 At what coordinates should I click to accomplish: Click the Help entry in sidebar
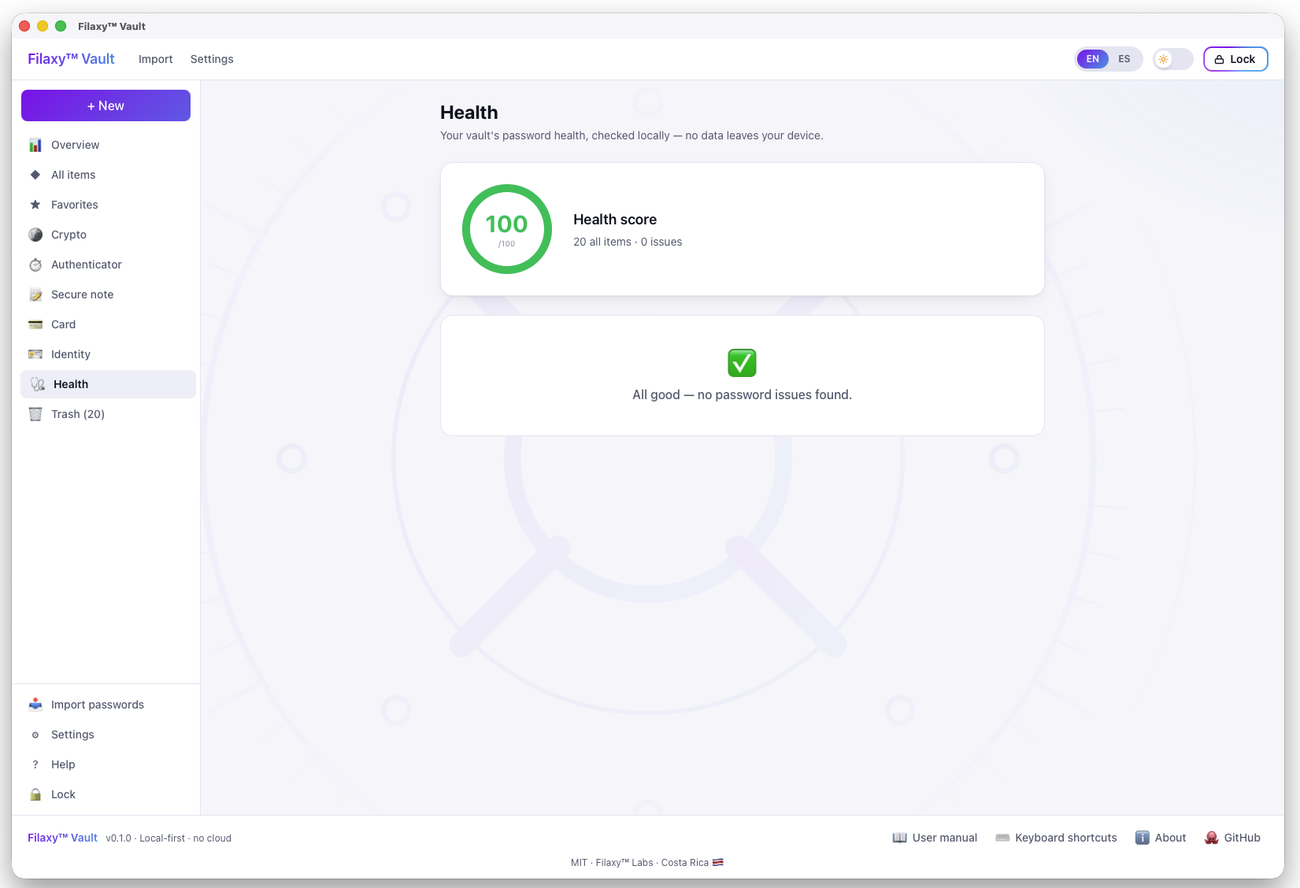point(108,765)
